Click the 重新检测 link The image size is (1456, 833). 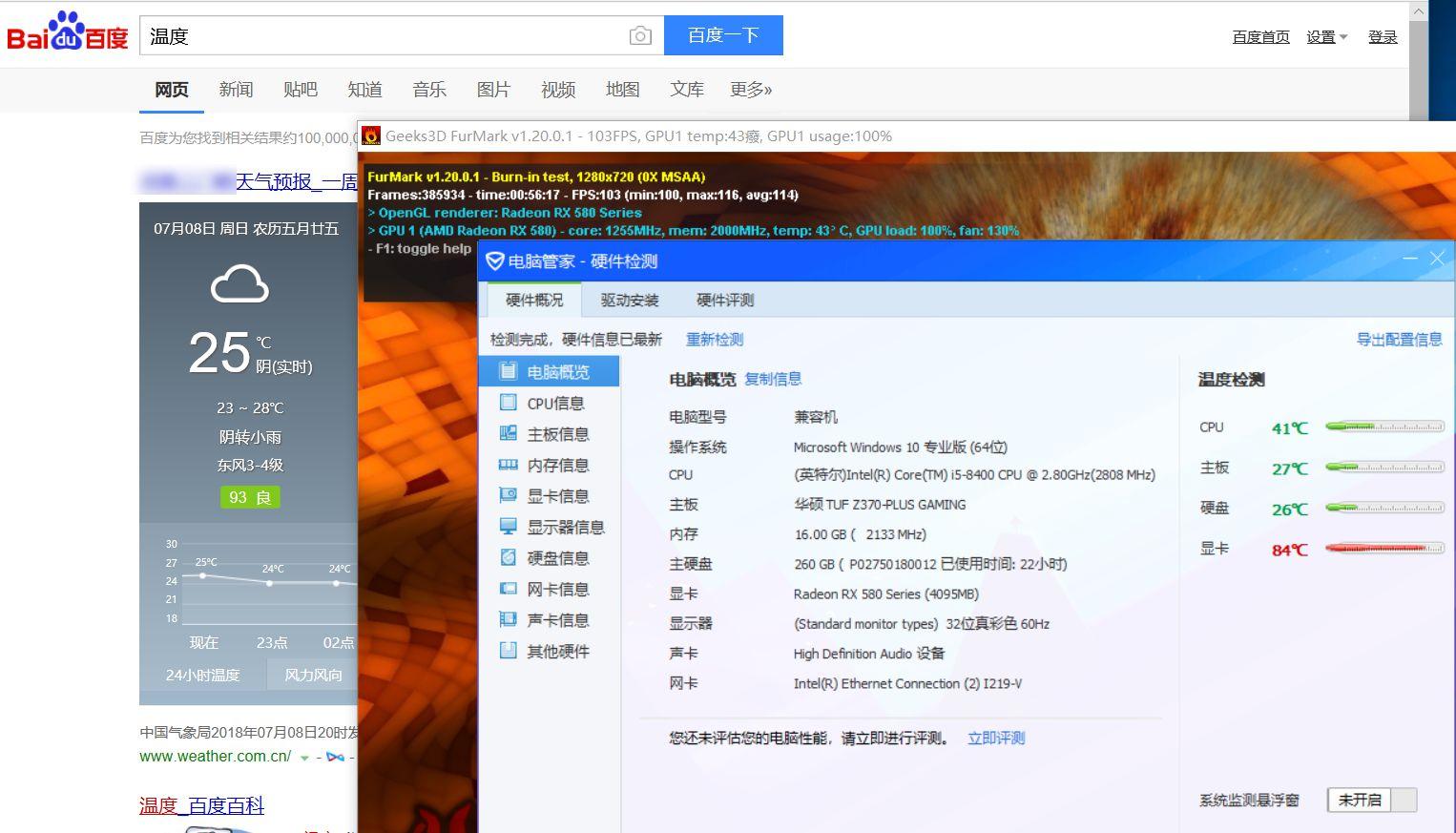click(715, 340)
